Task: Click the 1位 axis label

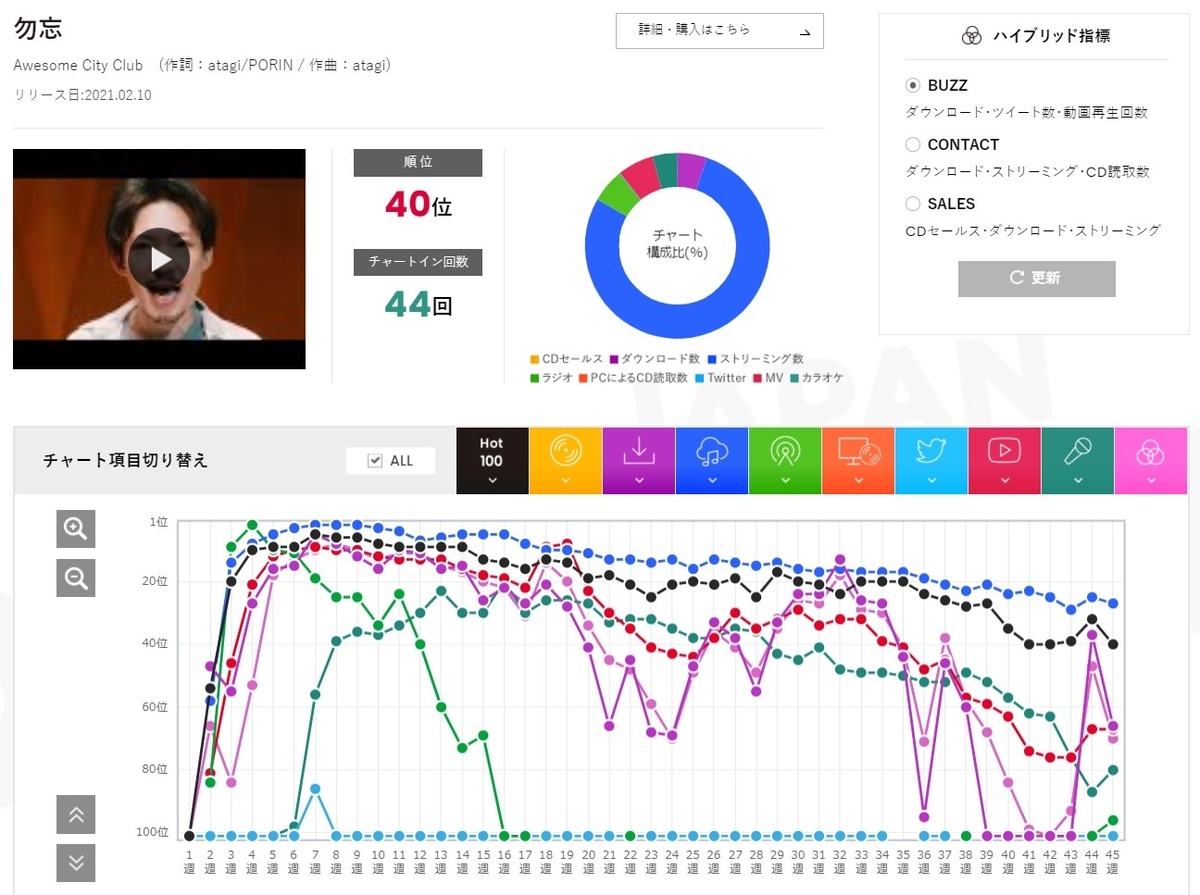Action: point(159,521)
